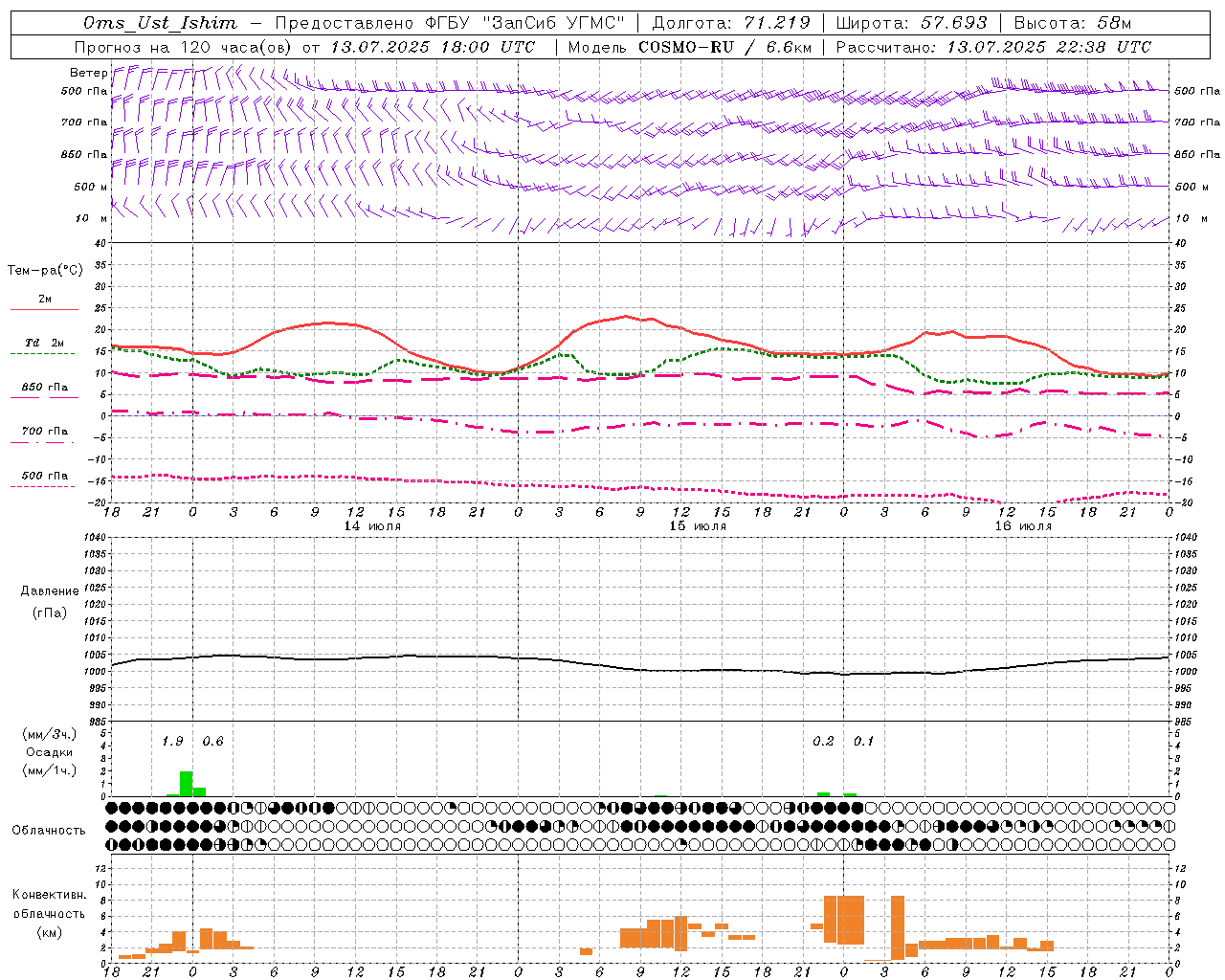Click the 16 июля date label
This screenshot has height=980, width=1225.
point(1023,525)
